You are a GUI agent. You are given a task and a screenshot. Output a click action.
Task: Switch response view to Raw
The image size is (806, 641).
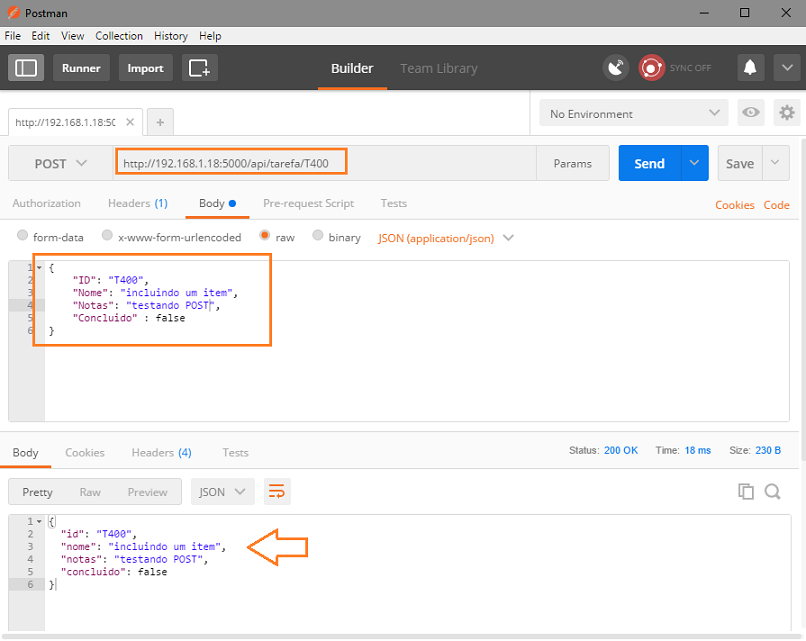point(90,492)
